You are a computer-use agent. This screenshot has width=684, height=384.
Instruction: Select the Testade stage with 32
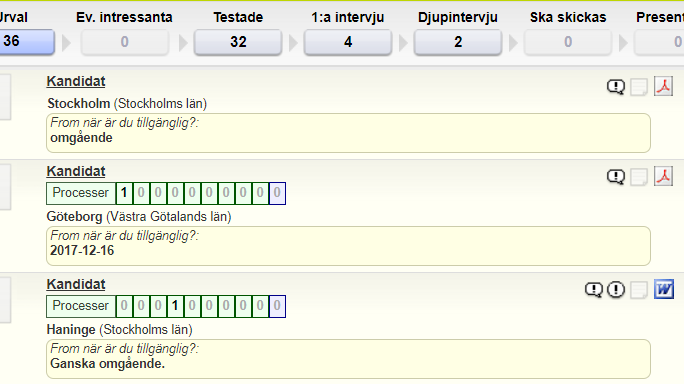[x=238, y=42]
